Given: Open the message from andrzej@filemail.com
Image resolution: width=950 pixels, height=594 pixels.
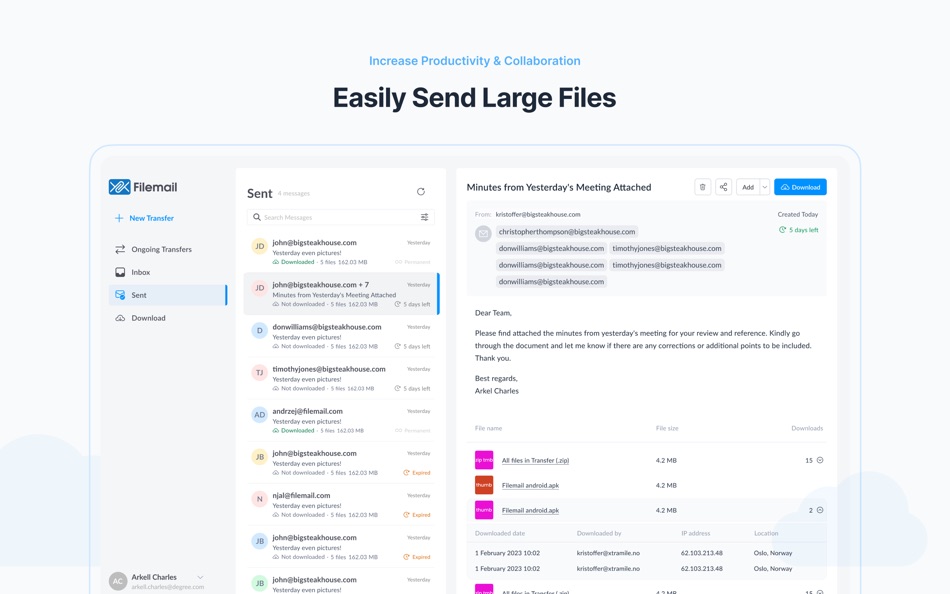Looking at the screenshot, I should click(x=341, y=421).
